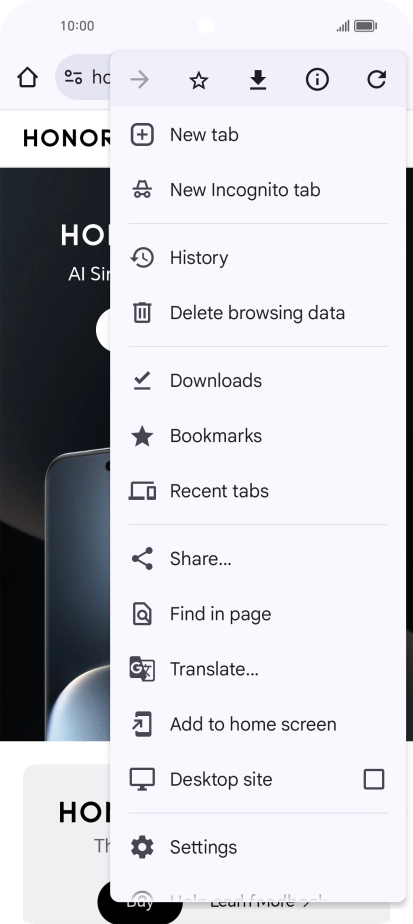
Task: Choose Share... option
Action: click(x=258, y=559)
